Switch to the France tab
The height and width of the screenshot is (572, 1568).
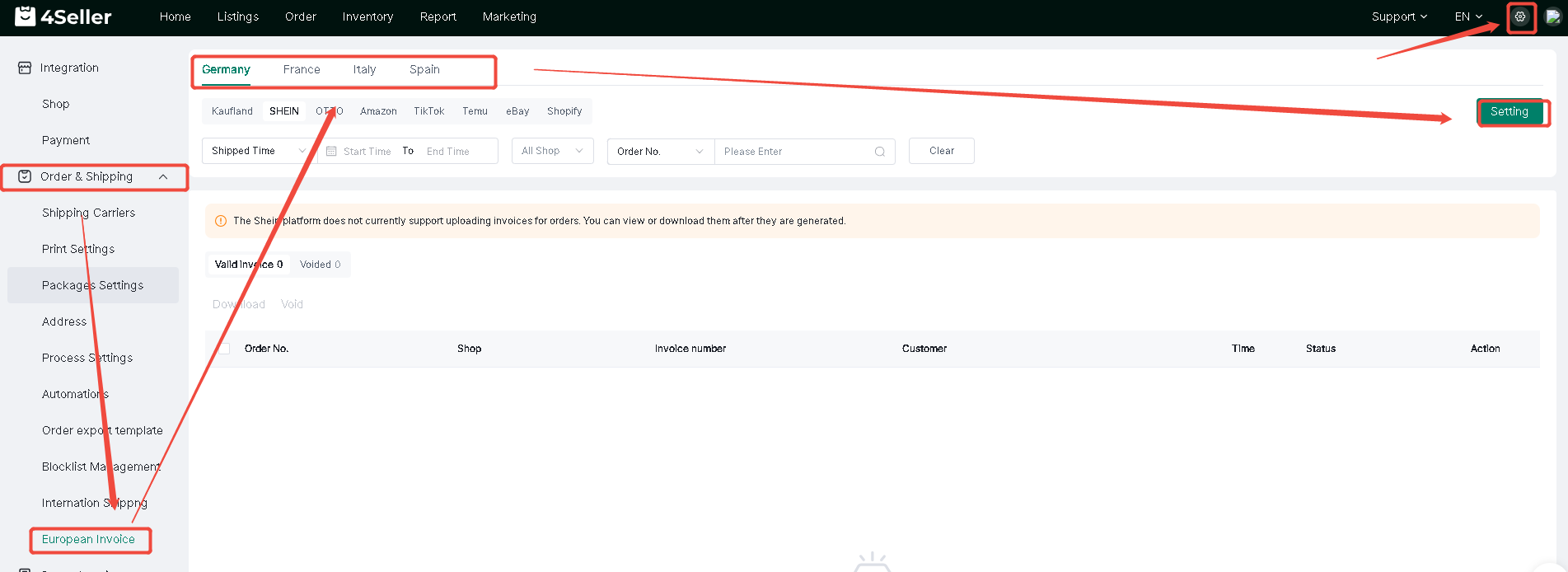pos(302,69)
